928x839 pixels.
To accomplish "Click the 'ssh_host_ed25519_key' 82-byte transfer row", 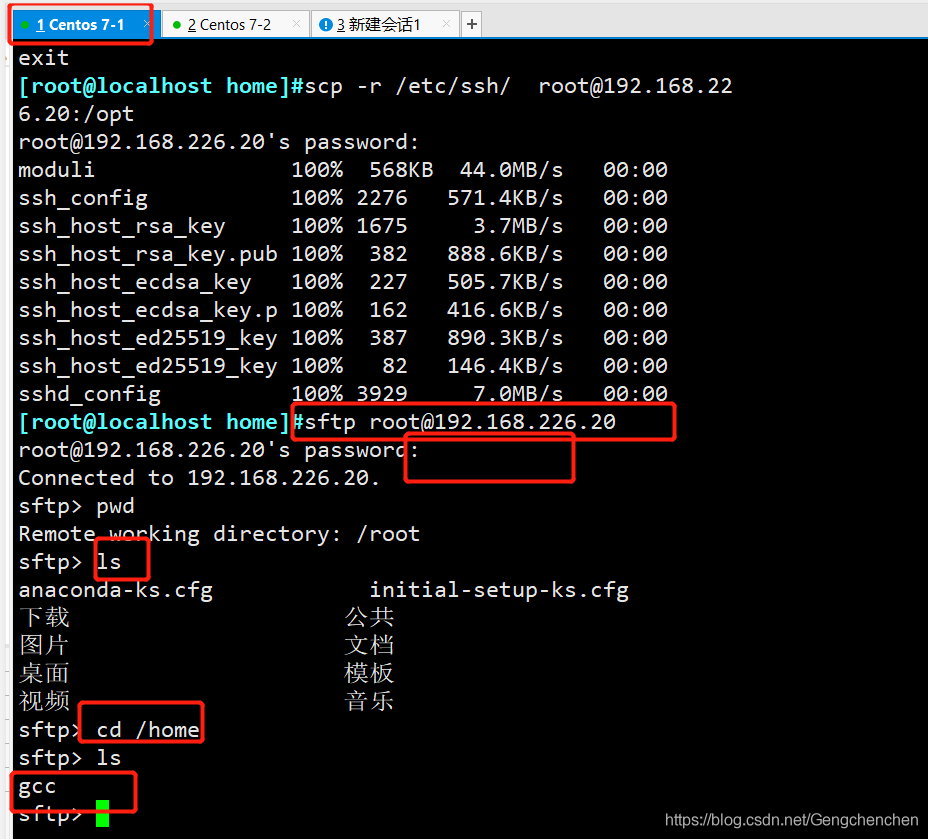I will pyautogui.click(x=343, y=366).
